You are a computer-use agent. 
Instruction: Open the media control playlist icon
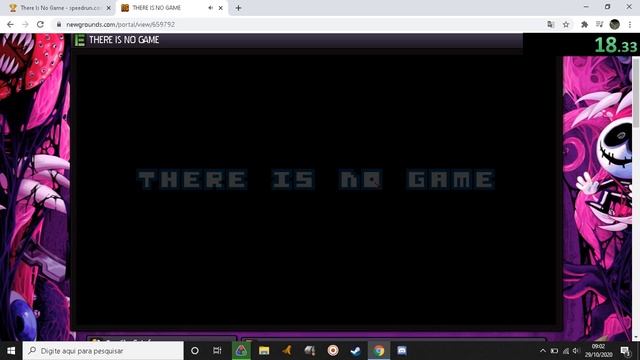(600, 24)
